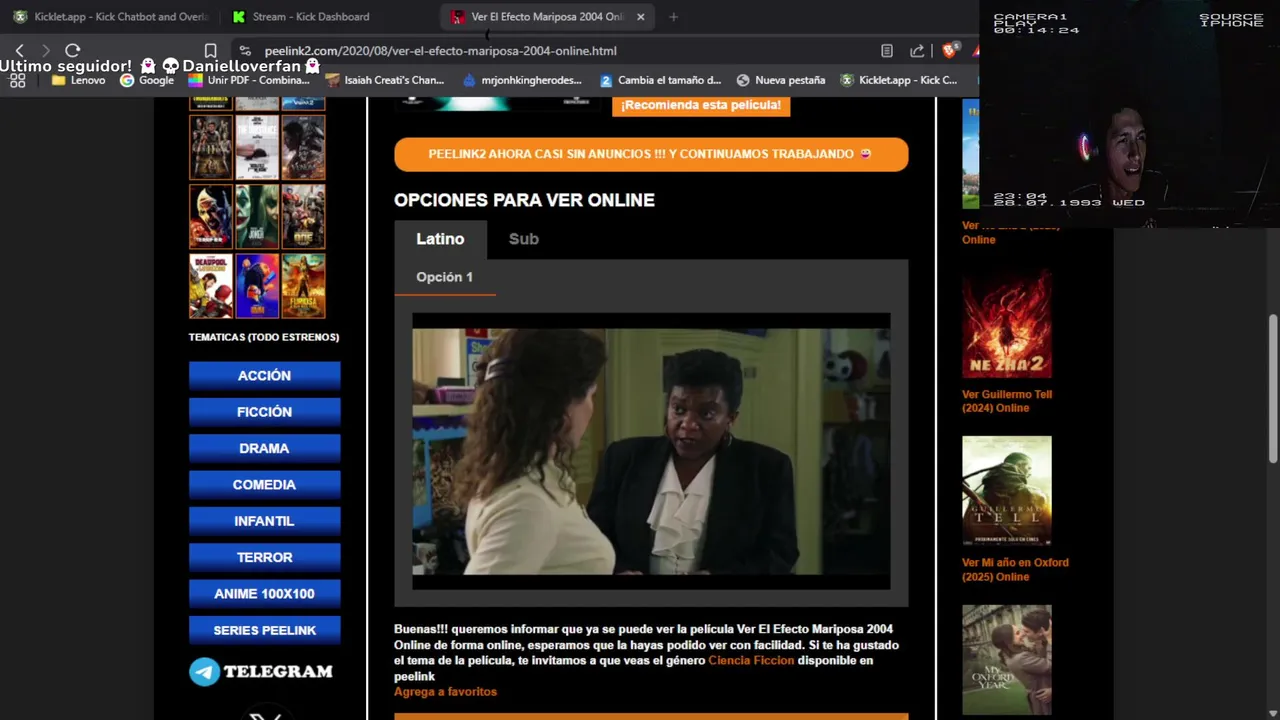The image size is (1280, 720).
Task: Open the Terrifier clown poster thumbnail
Action: point(210,216)
